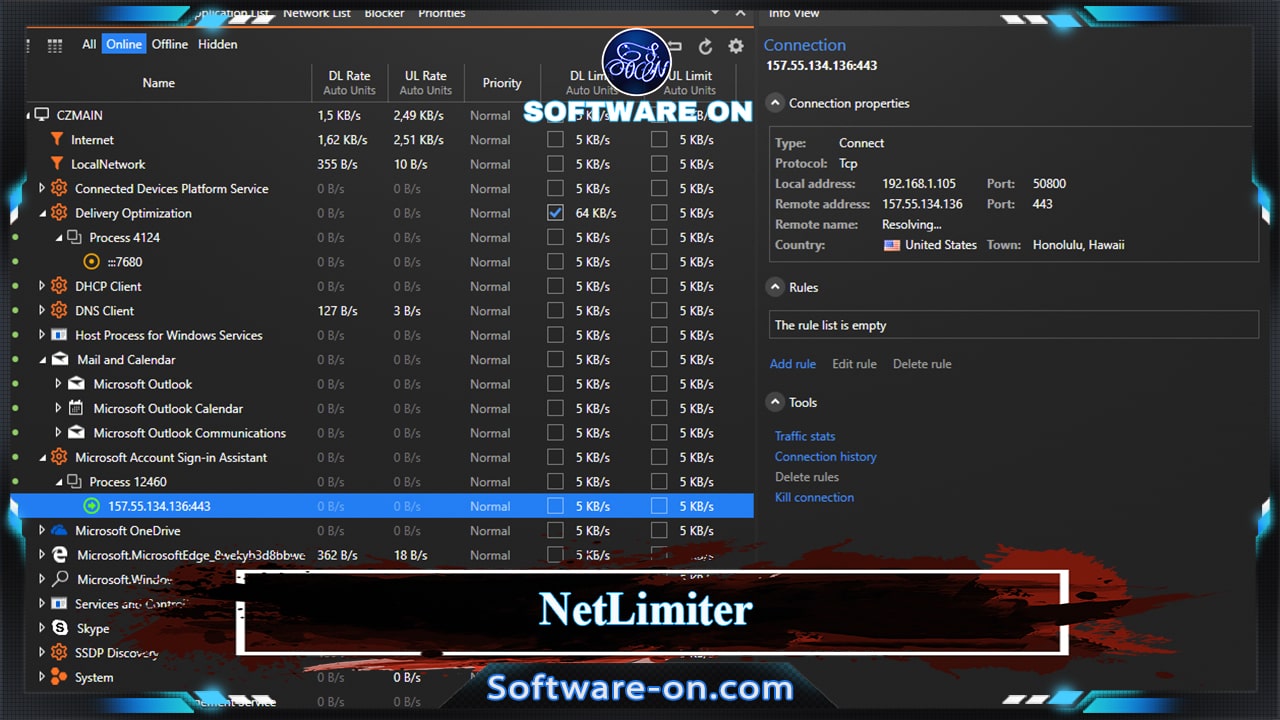
Task: Open Traffic stats tool
Action: 805,436
